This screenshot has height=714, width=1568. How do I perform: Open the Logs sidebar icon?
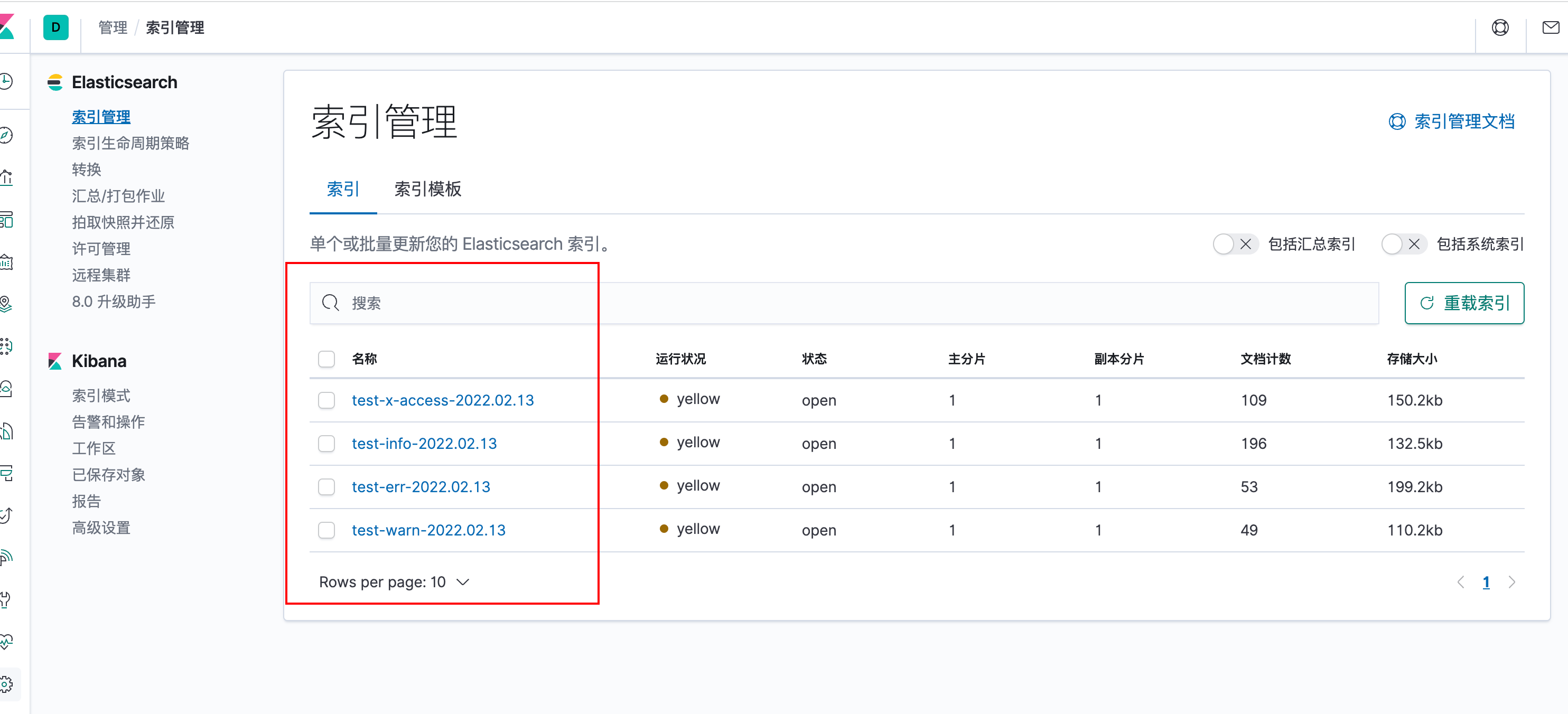6,431
